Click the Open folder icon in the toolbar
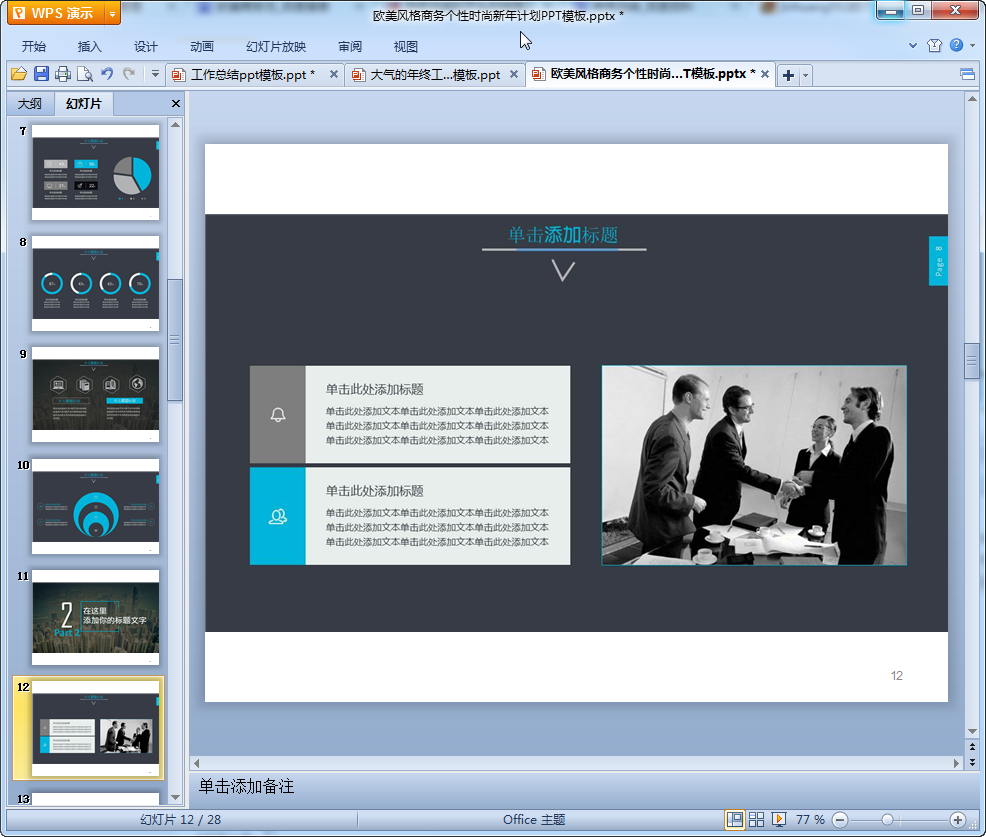986x837 pixels. coord(19,74)
